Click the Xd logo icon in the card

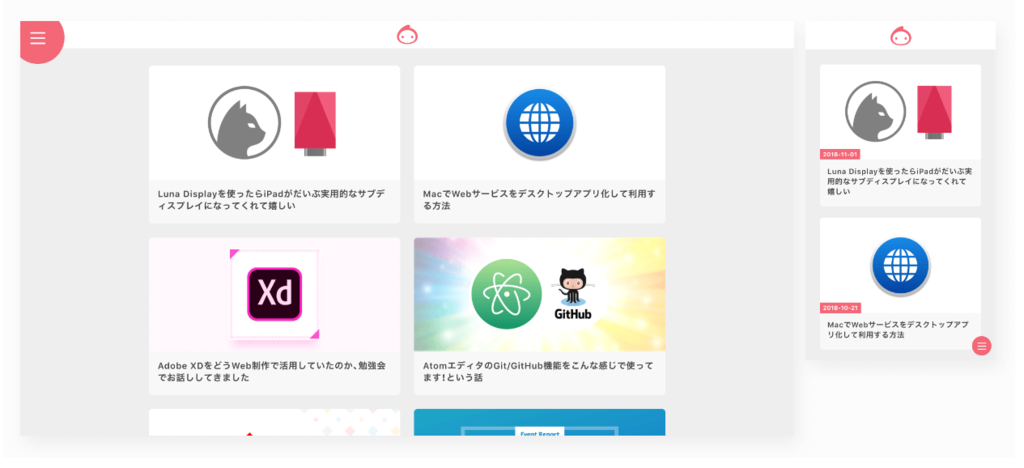(274, 294)
